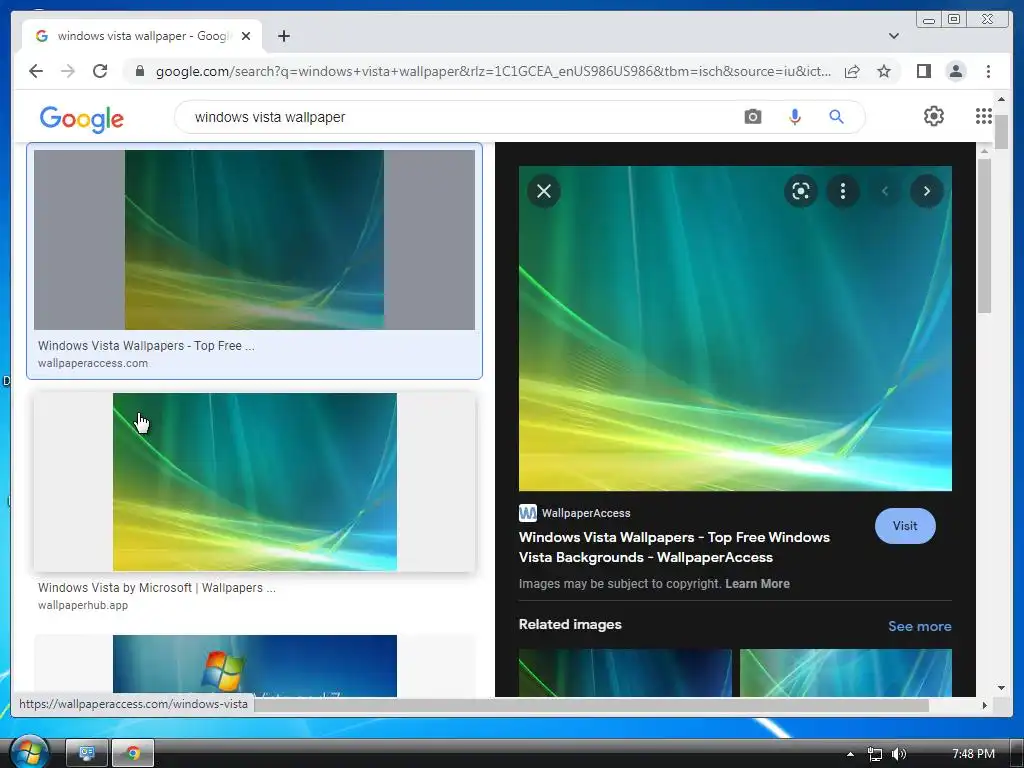Open Chrome profile avatar
Screen dimensions: 1024x768
click(956, 71)
